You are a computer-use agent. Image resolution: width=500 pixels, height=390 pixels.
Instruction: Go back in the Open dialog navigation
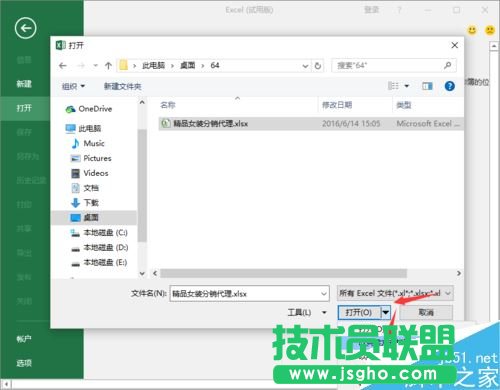(63, 66)
